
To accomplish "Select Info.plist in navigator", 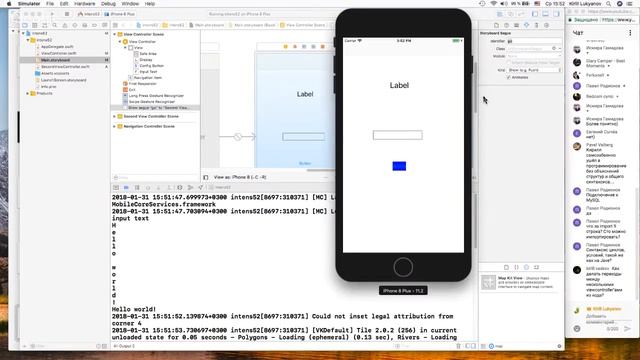I will click(x=49, y=87).
